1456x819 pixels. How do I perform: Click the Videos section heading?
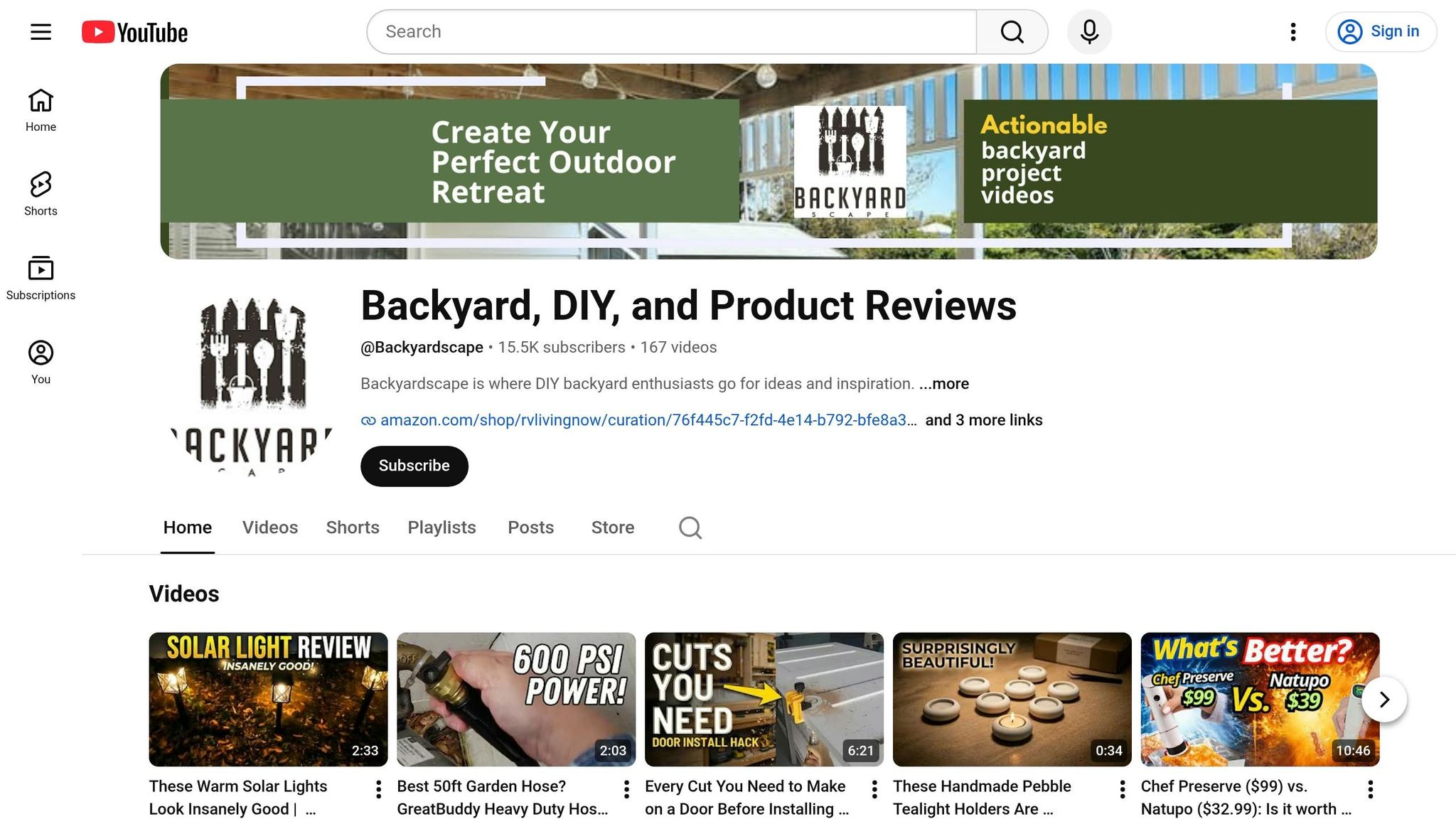[184, 594]
